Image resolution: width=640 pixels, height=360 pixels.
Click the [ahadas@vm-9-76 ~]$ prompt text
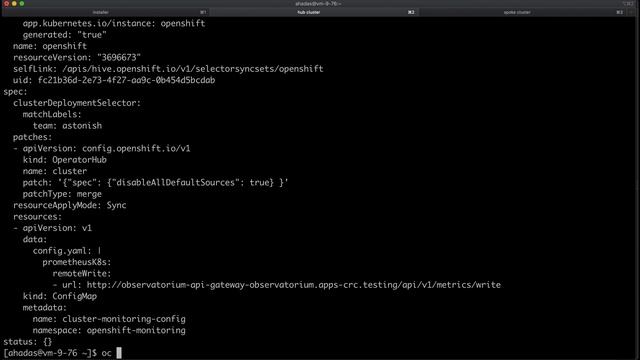[50, 353]
